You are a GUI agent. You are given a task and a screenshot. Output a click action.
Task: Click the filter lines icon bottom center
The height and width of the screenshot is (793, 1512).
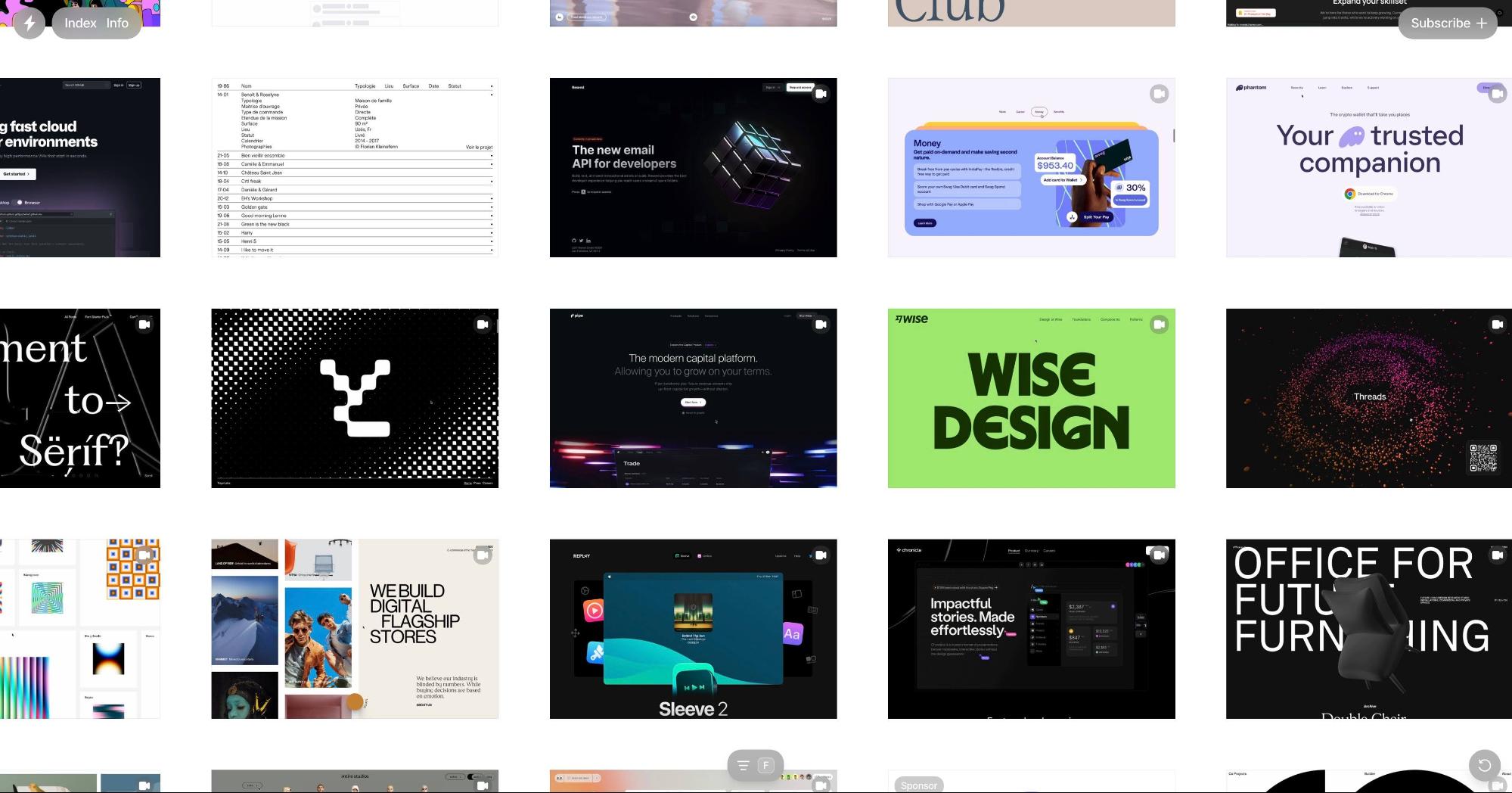743,765
